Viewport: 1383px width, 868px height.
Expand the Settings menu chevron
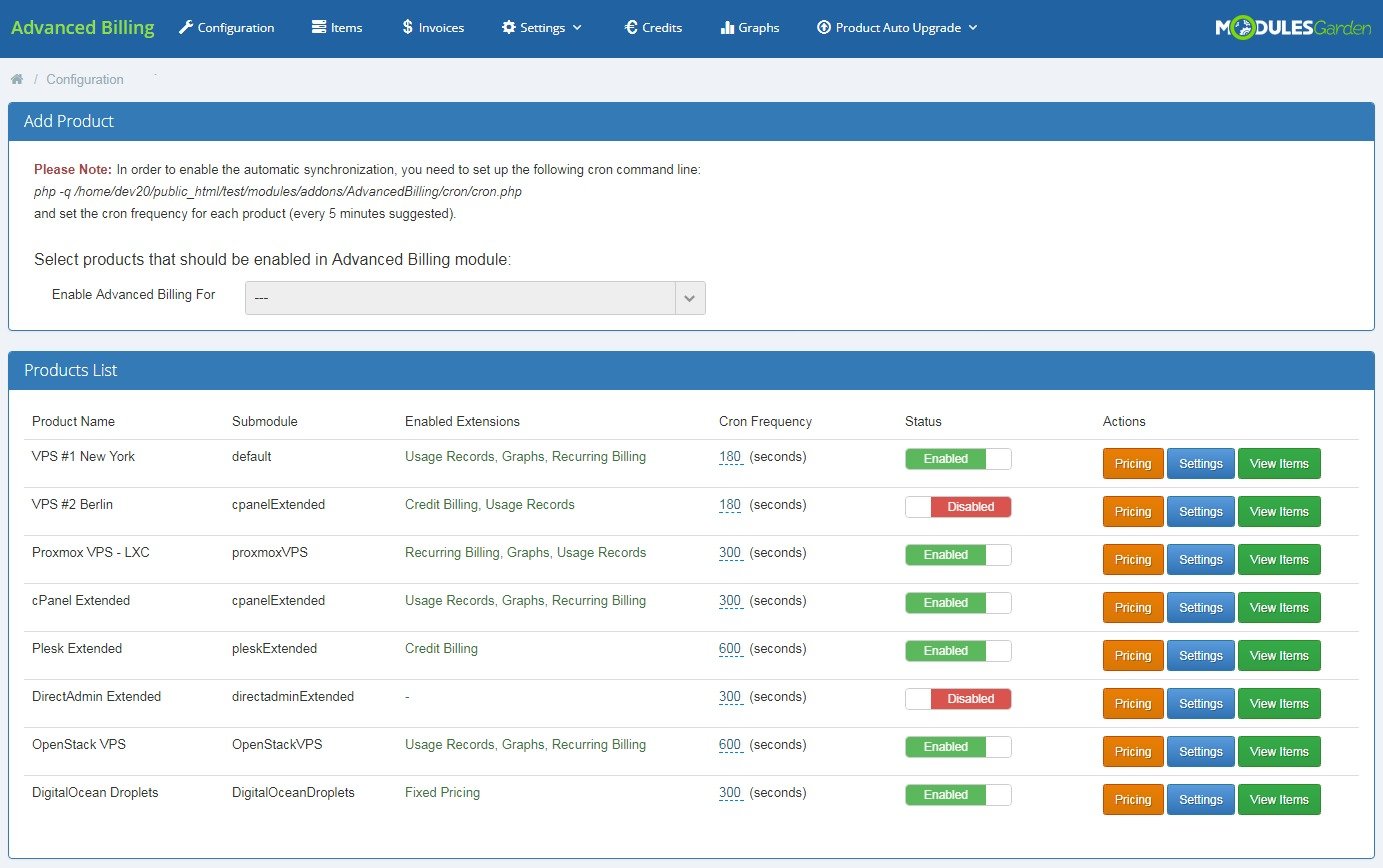577,28
